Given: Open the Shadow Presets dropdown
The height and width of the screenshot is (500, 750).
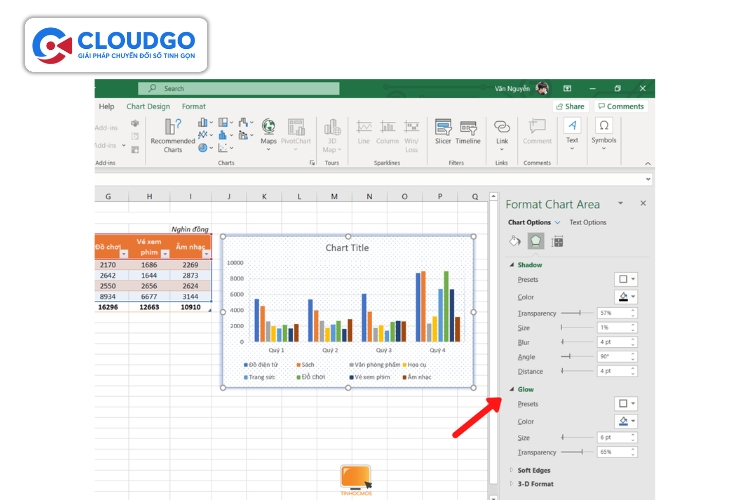Looking at the screenshot, I should 626,280.
